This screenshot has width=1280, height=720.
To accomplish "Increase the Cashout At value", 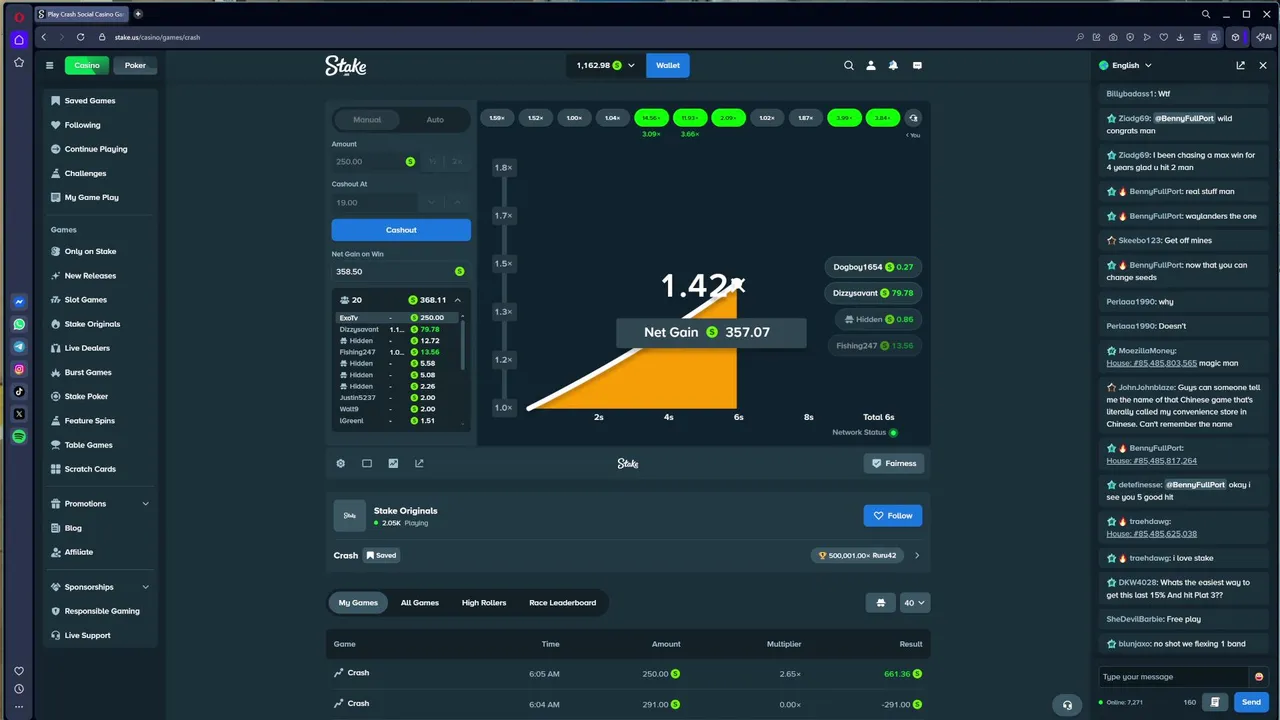I will coord(457,202).
